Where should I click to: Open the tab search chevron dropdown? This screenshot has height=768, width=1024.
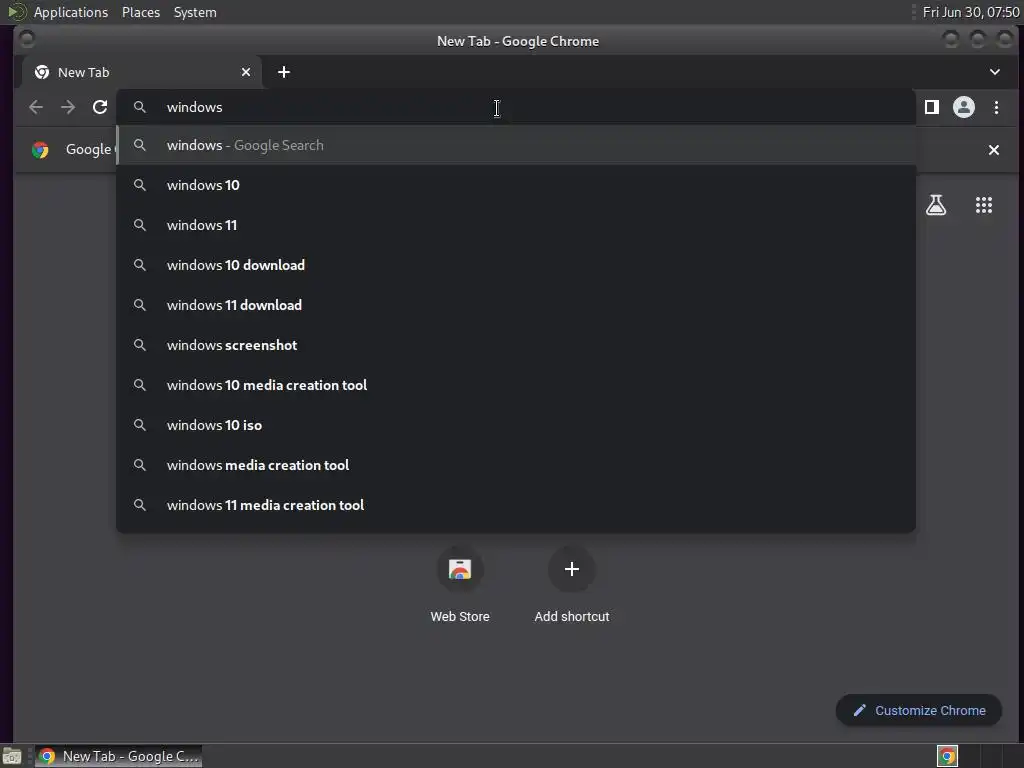[995, 72]
